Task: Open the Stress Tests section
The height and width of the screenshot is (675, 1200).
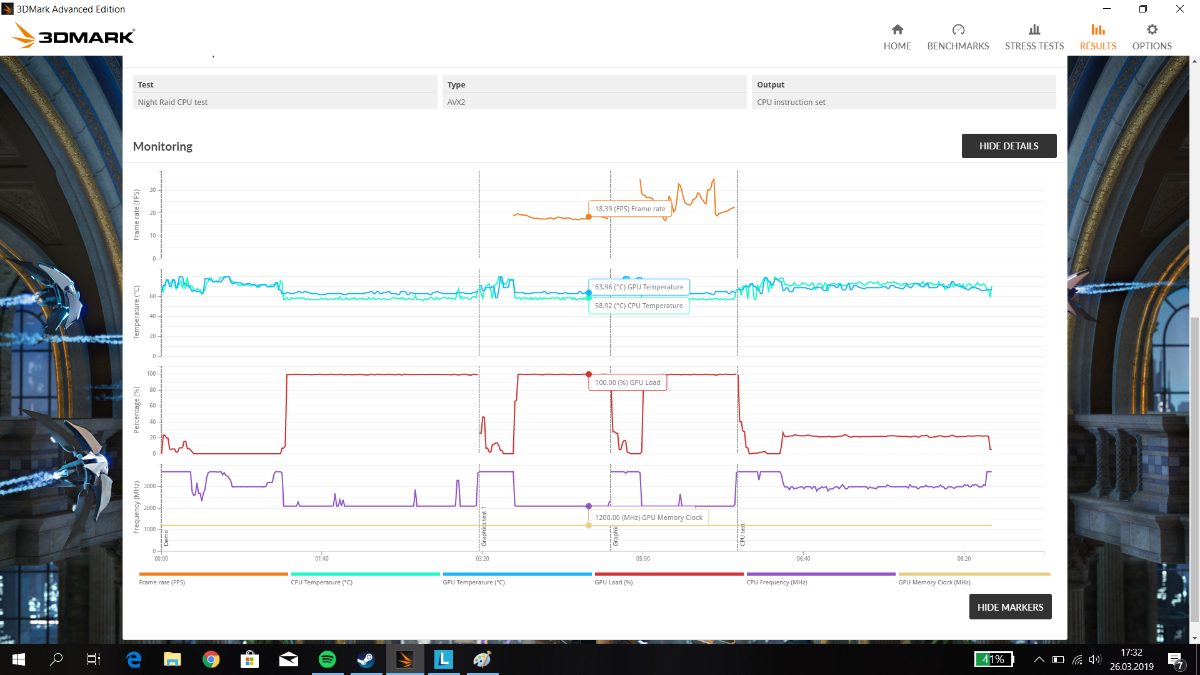Action: point(1034,37)
